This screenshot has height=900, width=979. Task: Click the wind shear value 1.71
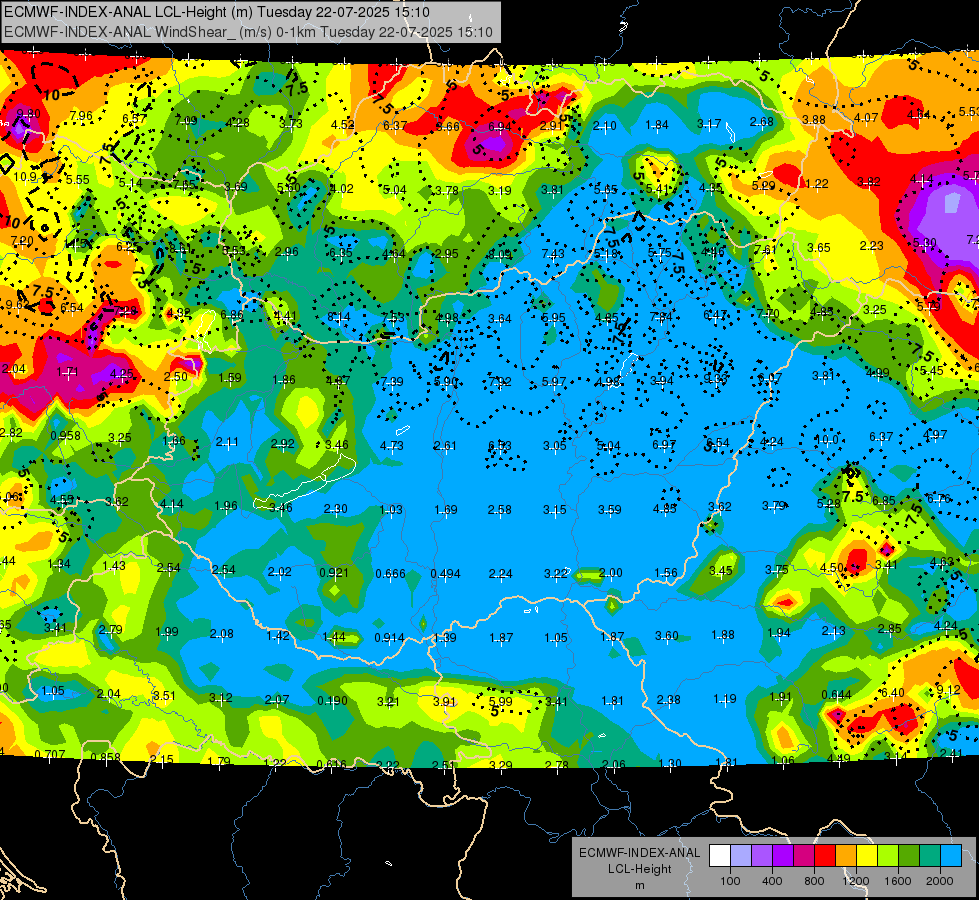point(67,372)
